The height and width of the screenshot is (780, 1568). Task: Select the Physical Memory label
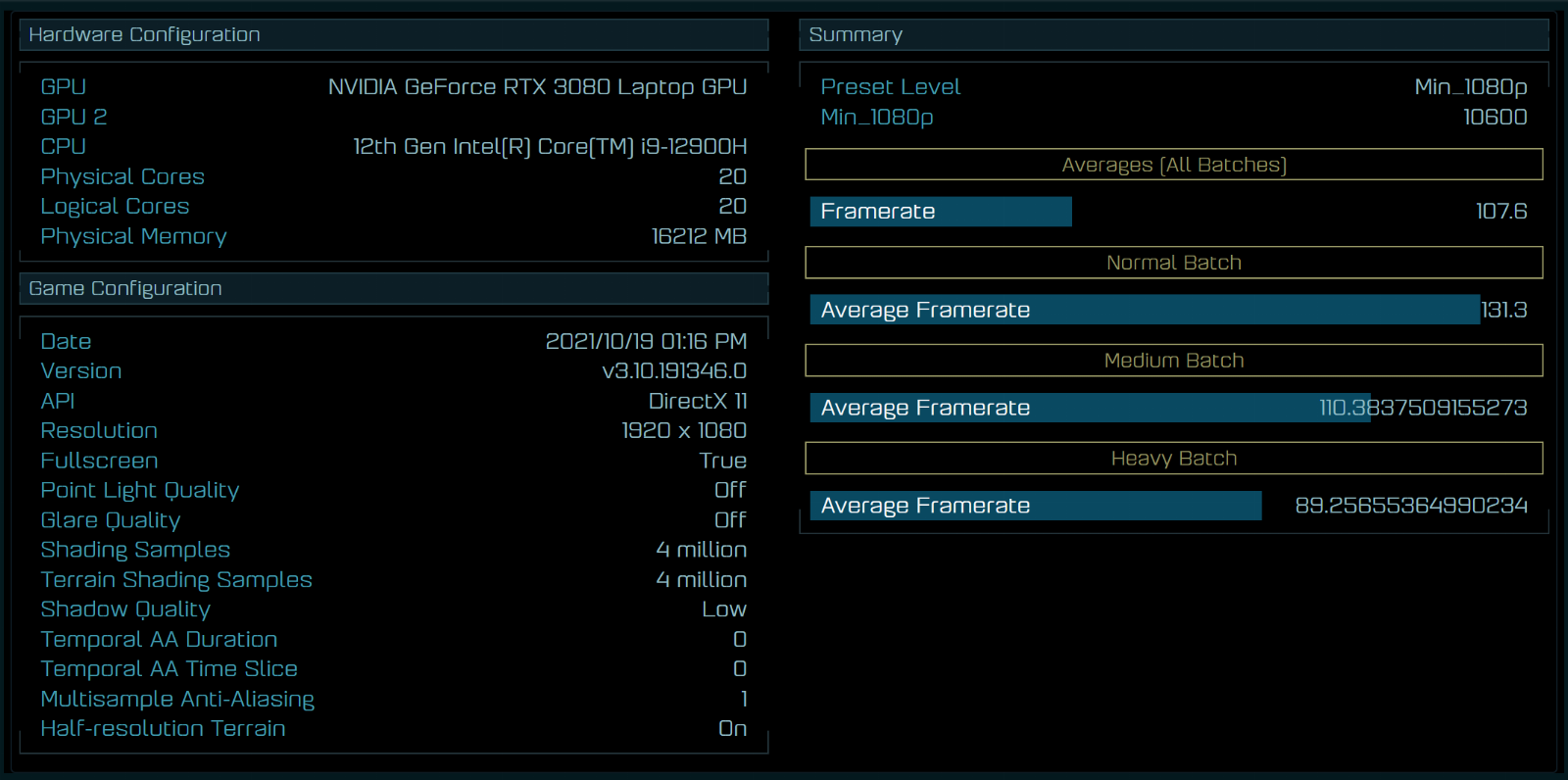(133, 236)
